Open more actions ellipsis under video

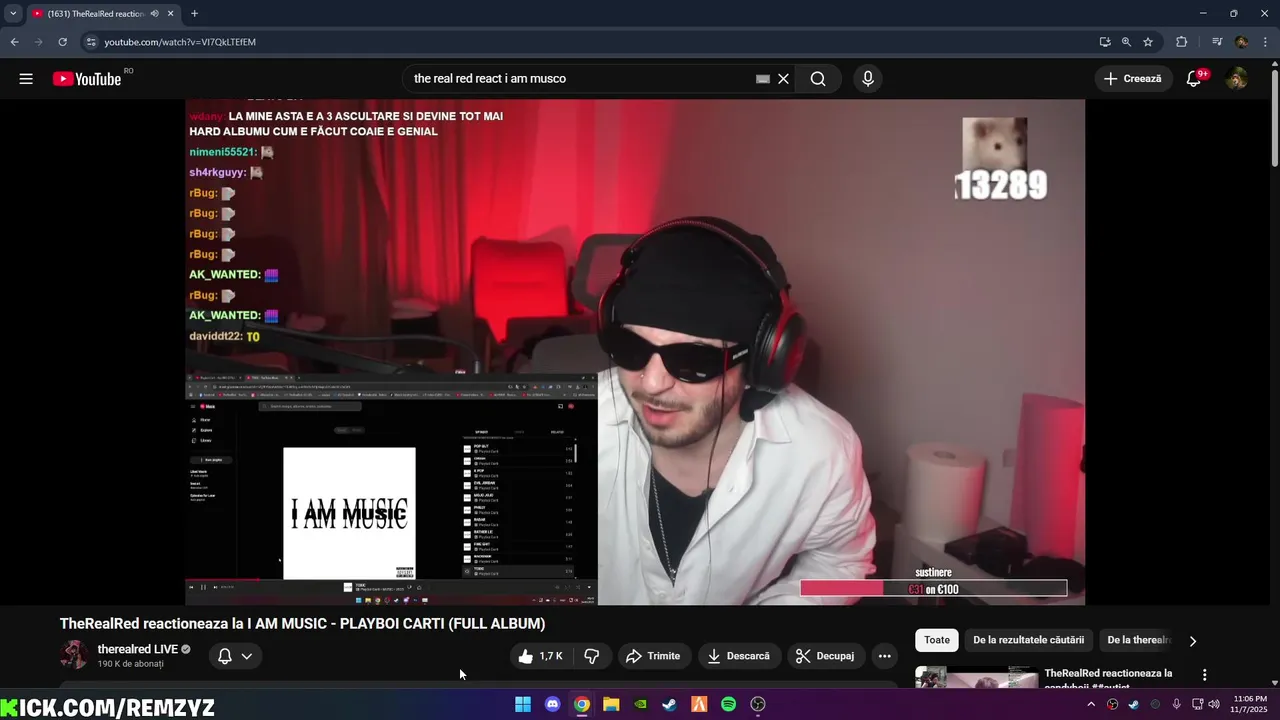[x=884, y=656]
